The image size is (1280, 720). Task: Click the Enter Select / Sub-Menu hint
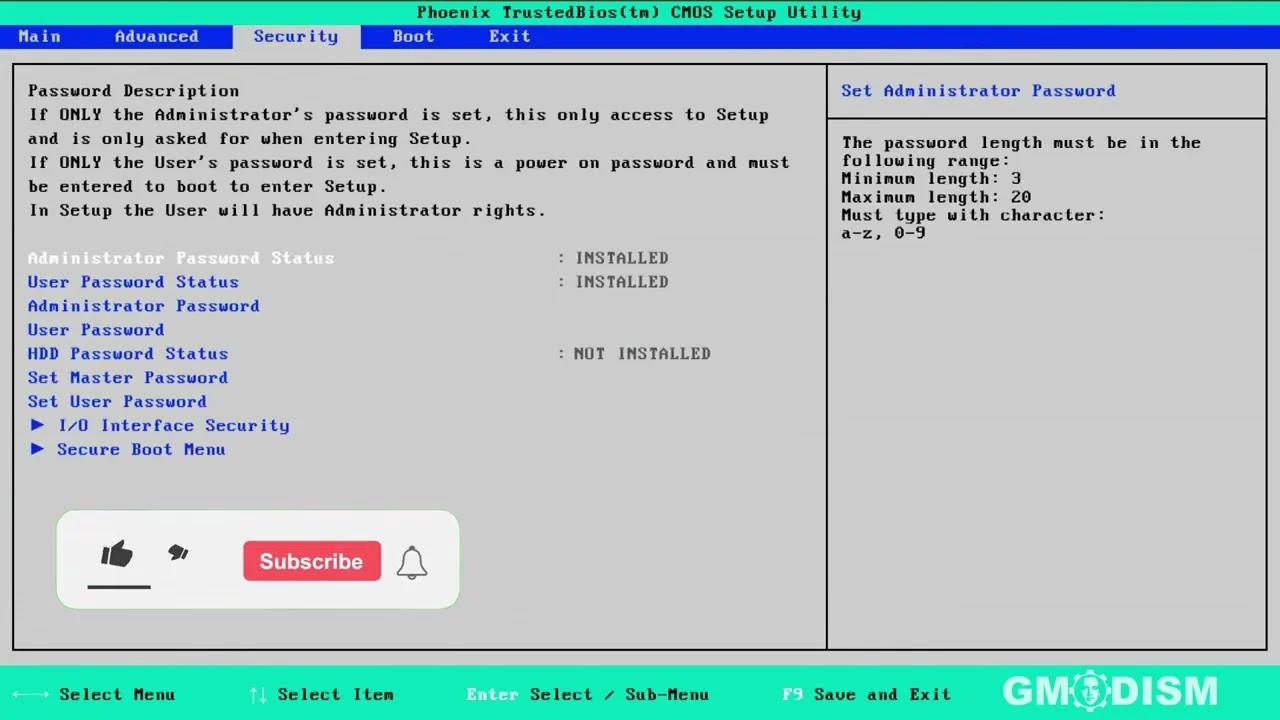(x=588, y=694)
